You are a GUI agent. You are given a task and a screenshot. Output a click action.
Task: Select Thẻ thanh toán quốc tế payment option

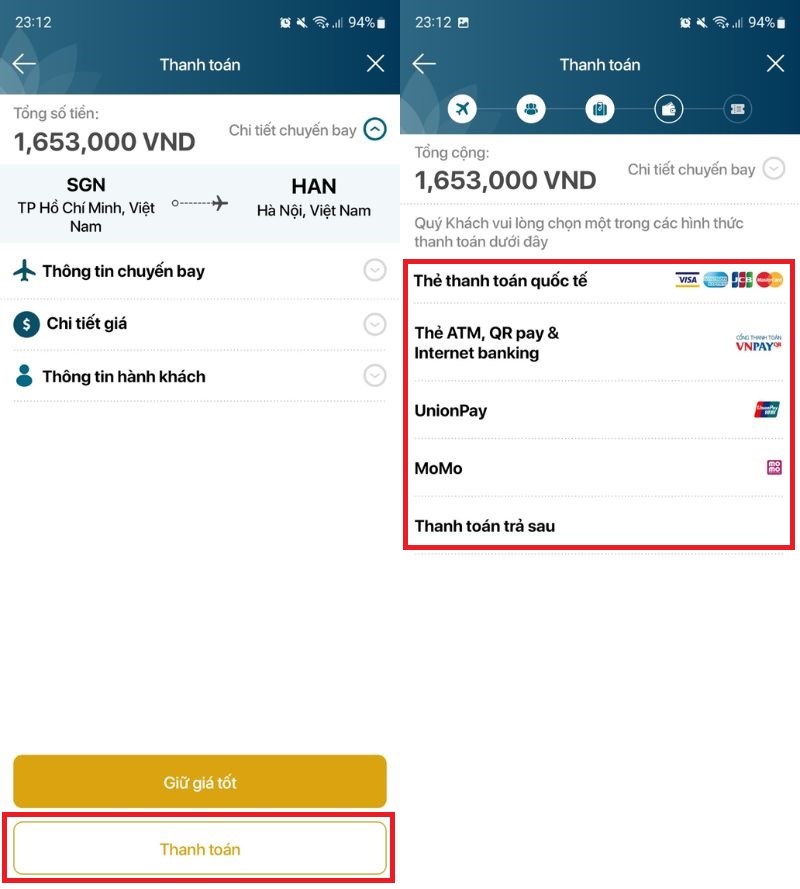(599, 281)
